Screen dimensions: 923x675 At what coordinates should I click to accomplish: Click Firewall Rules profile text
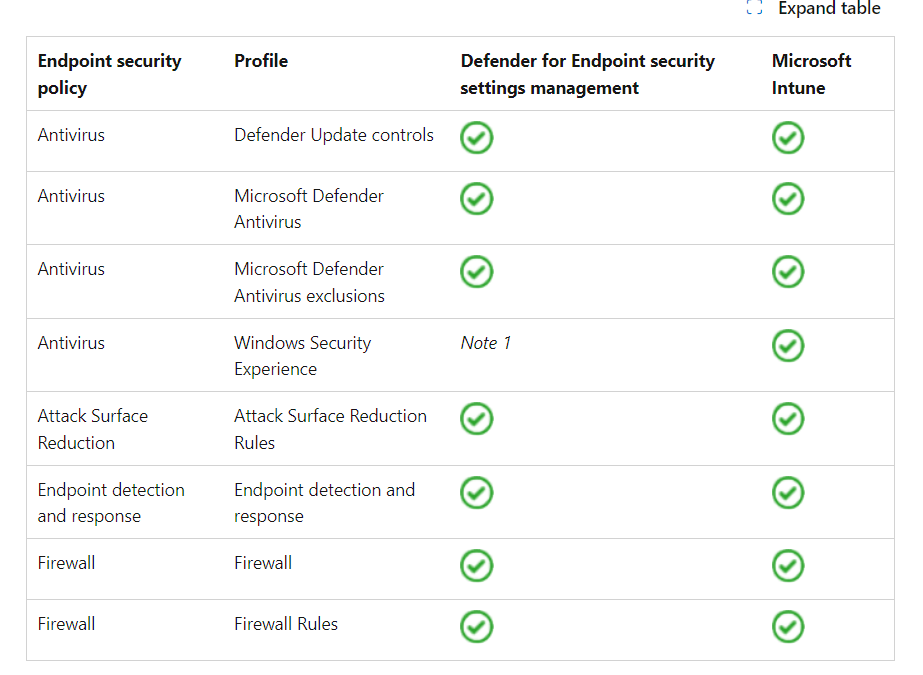[x=286, y=624]
